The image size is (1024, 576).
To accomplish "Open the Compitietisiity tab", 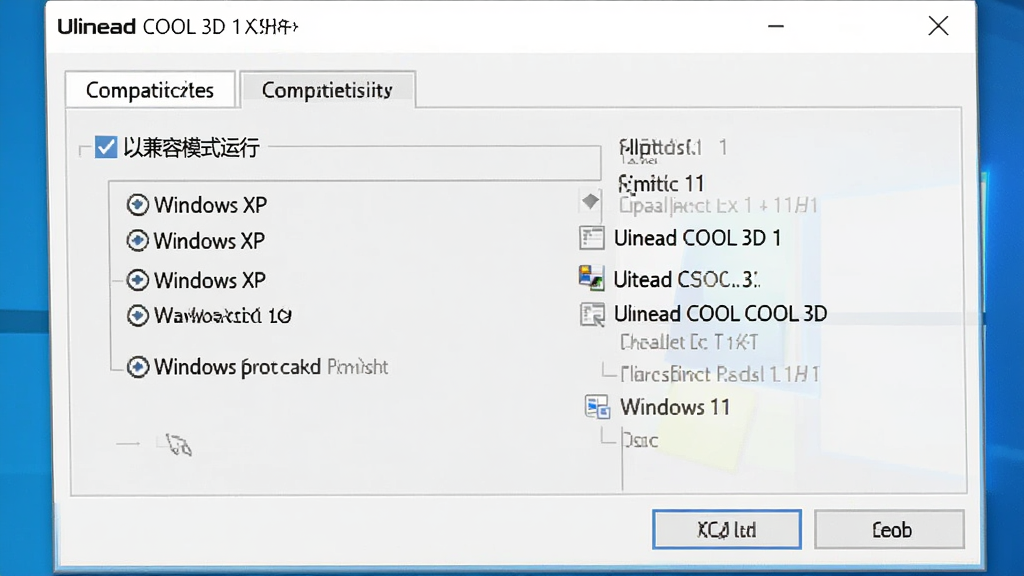I will click(327, 89).
